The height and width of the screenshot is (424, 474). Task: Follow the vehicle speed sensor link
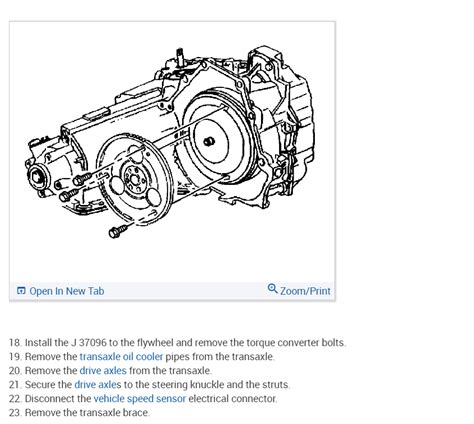point(140,399)
